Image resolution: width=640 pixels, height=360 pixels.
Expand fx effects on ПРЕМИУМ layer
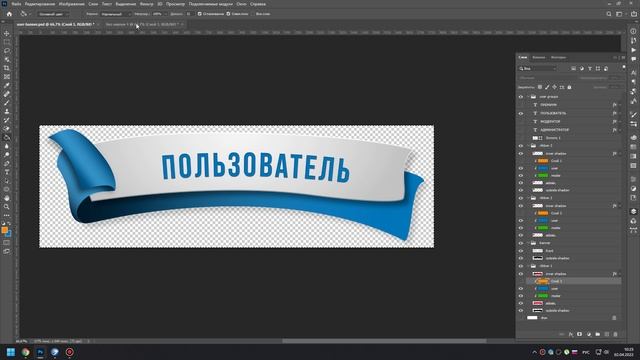pos(620,105)
